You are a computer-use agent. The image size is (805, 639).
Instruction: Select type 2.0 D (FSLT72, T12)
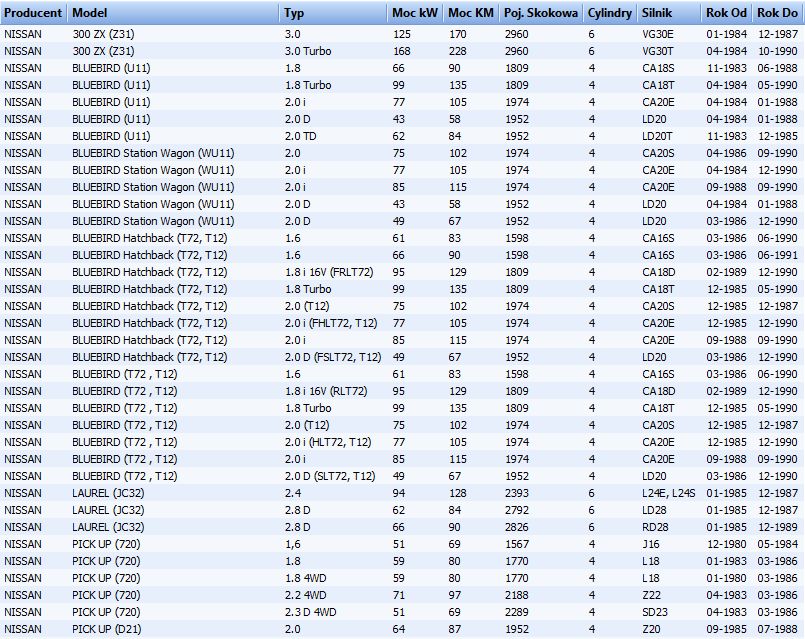[x=333, y=357]
